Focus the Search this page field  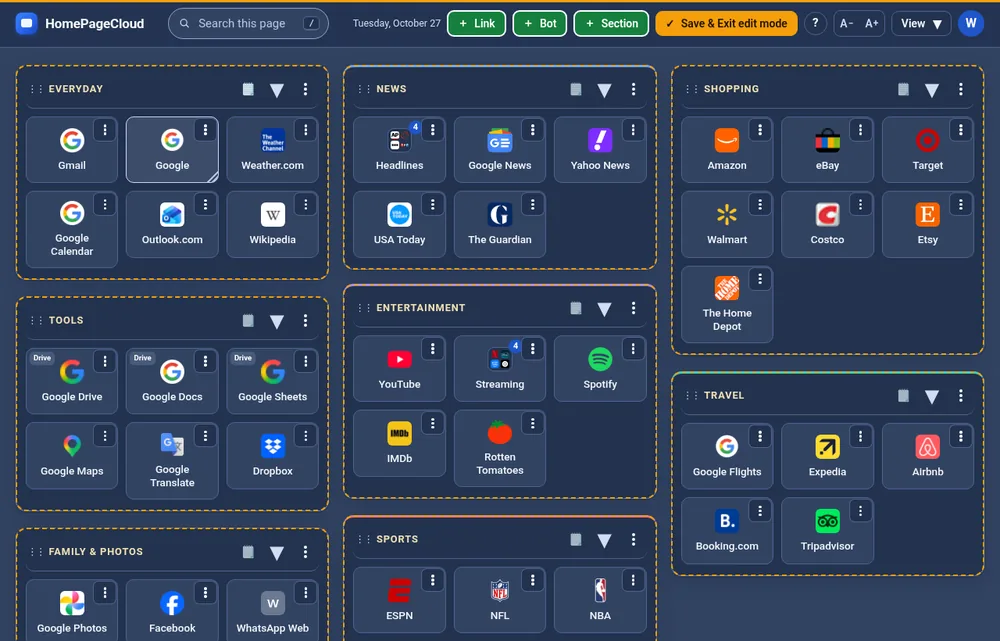click(x=248, y=24)
